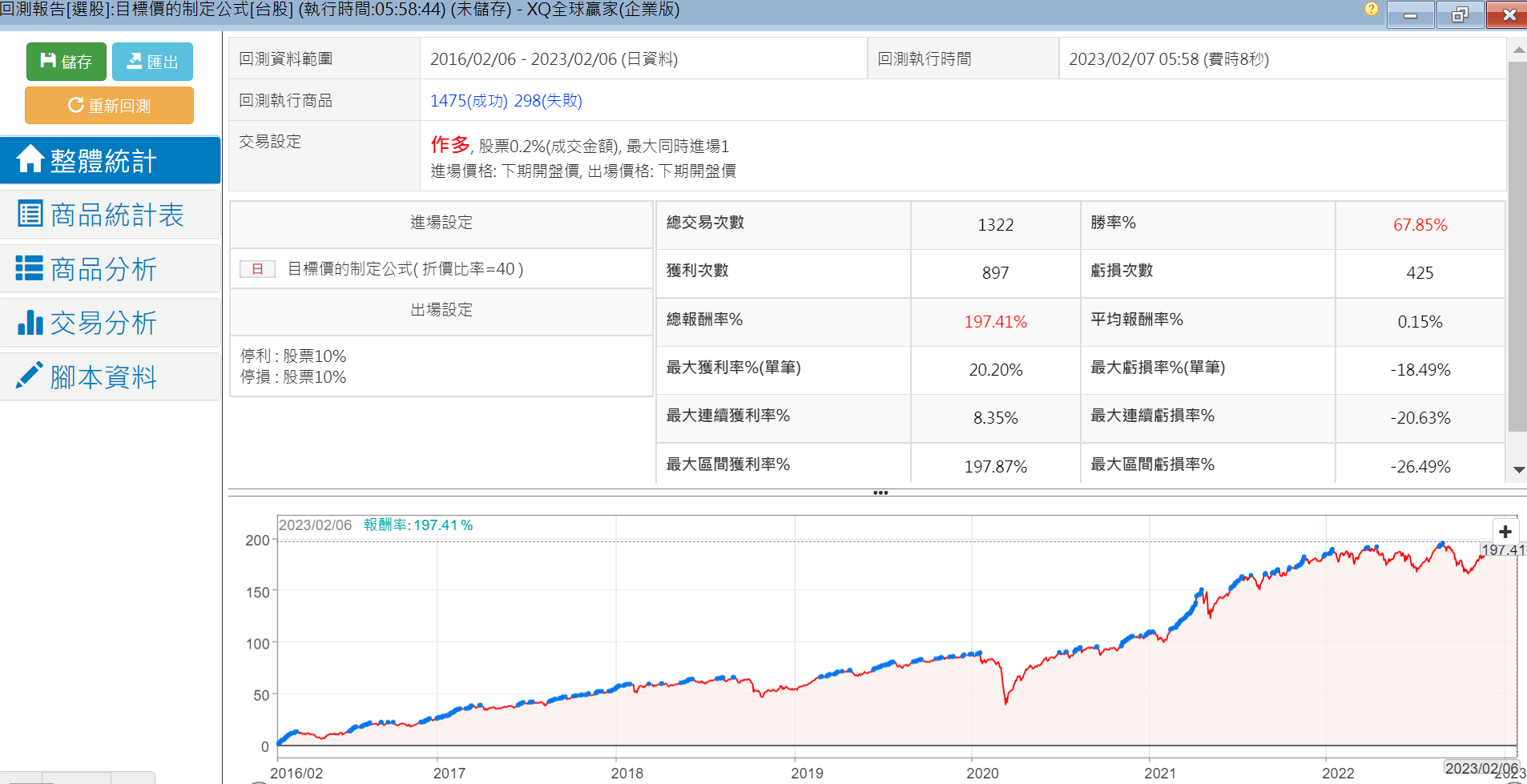Click the pencil icon beside 腳本資料
The height and width of the screenshot is (784, 1527).
(x=30, y=376)
